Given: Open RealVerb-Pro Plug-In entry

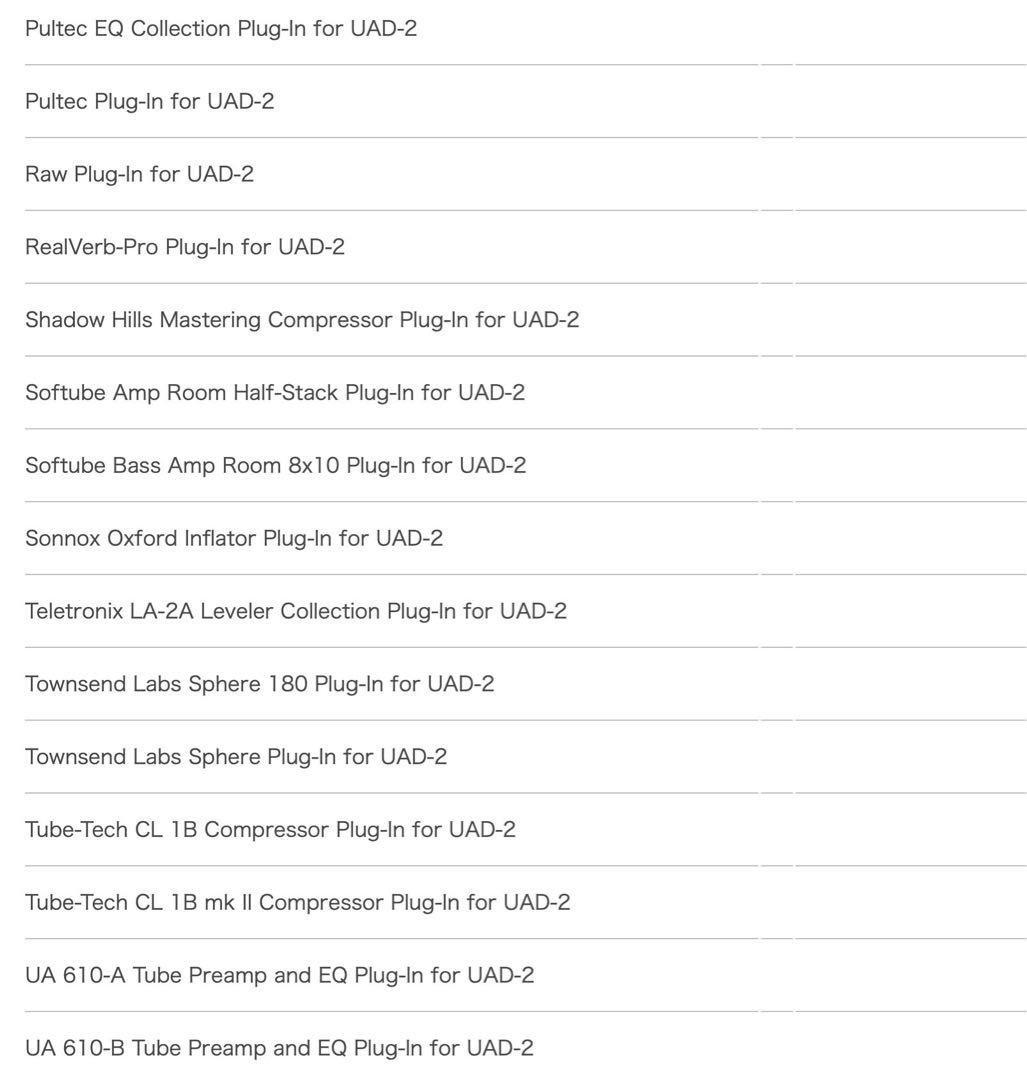Looking at the screenshot, I should [x=185, y=247].
